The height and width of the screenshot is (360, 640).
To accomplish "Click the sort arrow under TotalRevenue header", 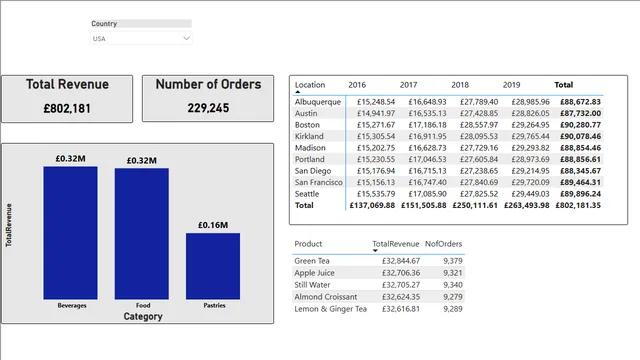I will coord(375,251).
